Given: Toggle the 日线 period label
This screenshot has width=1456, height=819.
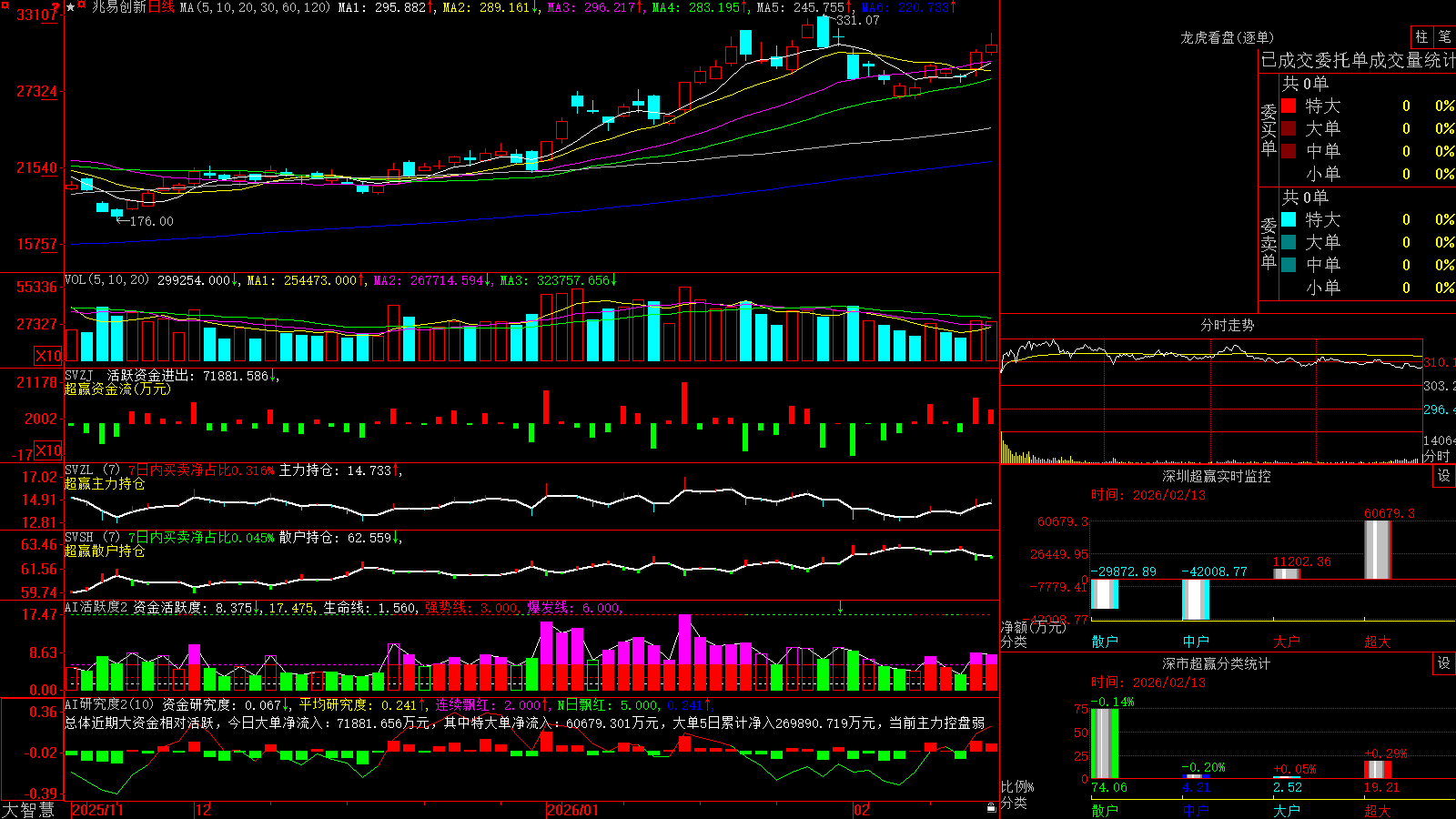Looking at the screenshot, I should point(161,7).
